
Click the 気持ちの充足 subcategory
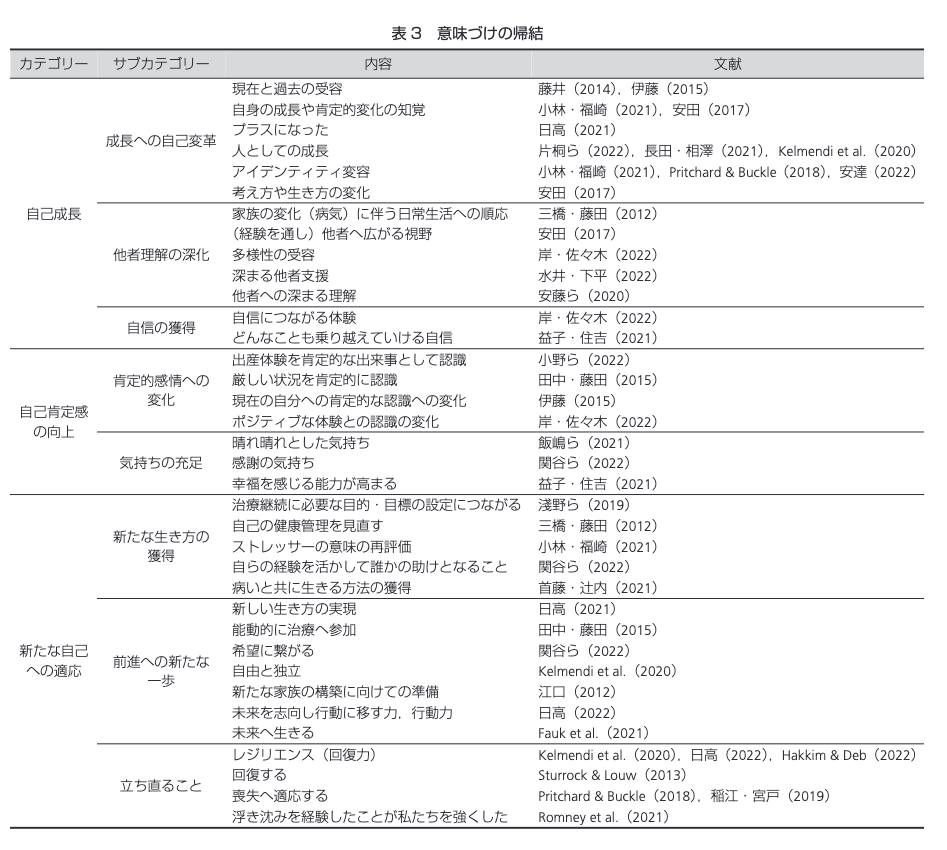tap(161, 463)
